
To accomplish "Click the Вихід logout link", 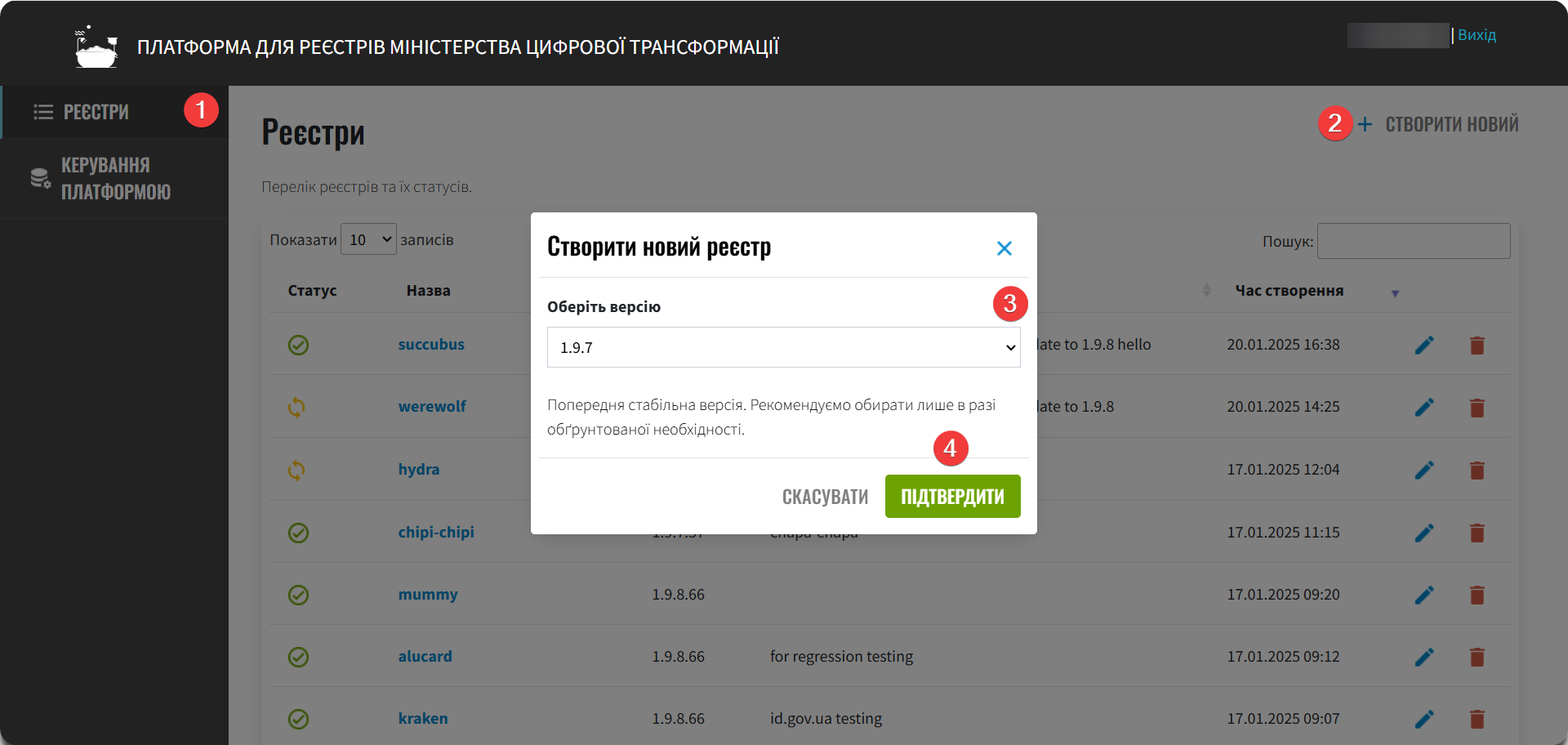I will click(x=1477, y=35).
